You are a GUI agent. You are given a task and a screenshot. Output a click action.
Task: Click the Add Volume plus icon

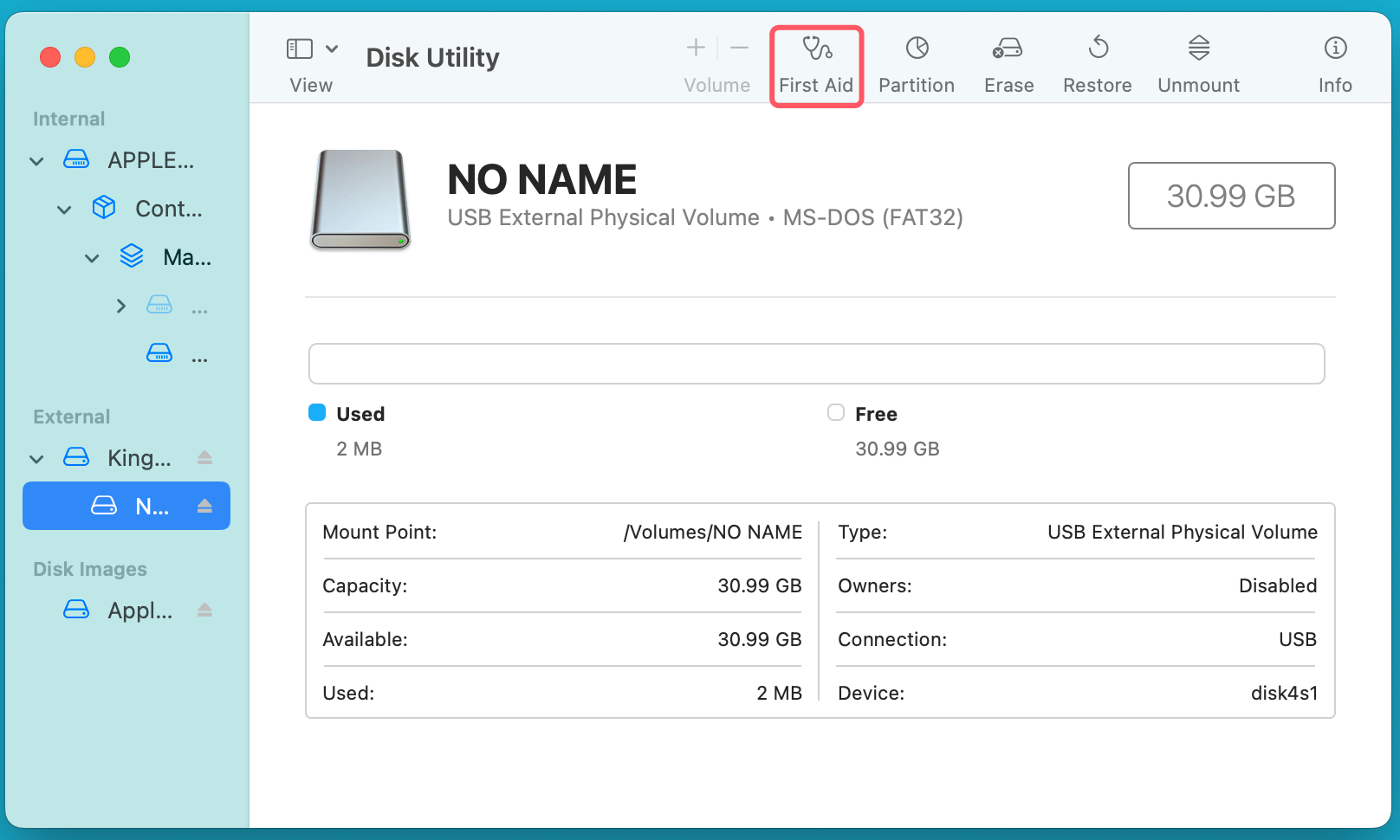pos(695,48)
